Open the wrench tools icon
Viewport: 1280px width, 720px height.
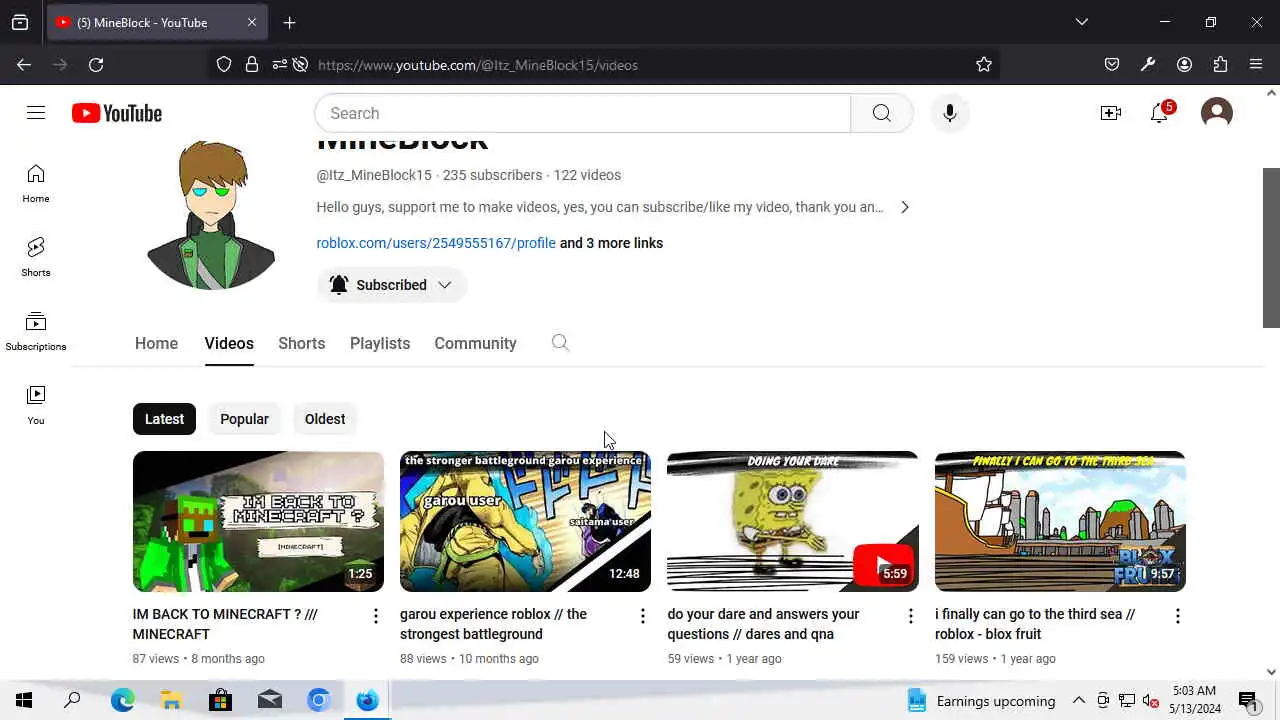click(x=1148, y=64)
